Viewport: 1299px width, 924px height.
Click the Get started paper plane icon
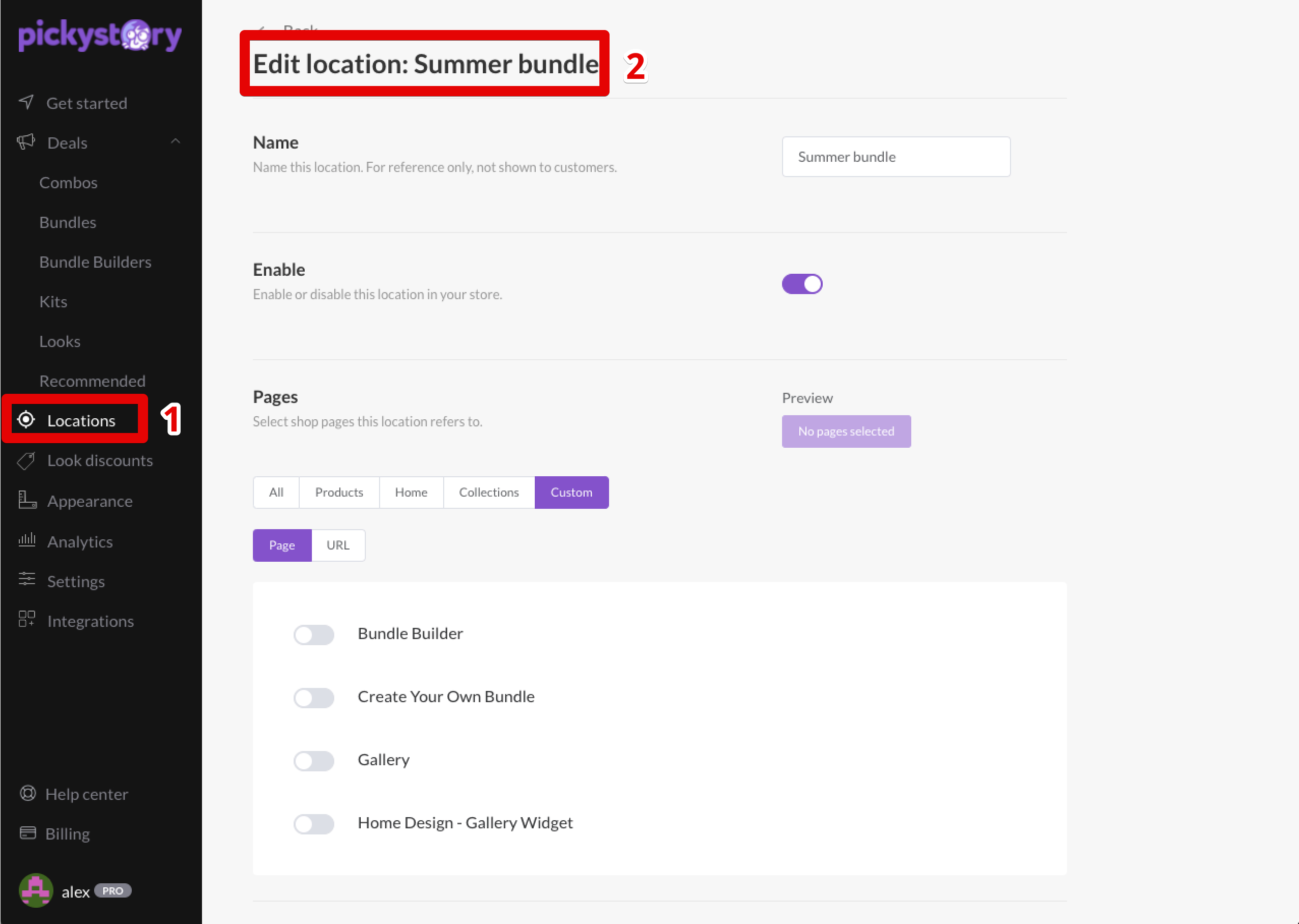[26, 102]
